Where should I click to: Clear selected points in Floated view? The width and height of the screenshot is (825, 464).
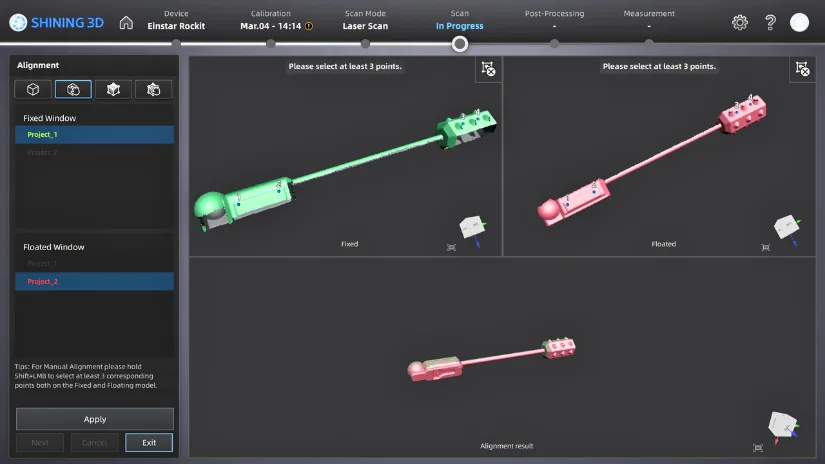tap(802, 69)
